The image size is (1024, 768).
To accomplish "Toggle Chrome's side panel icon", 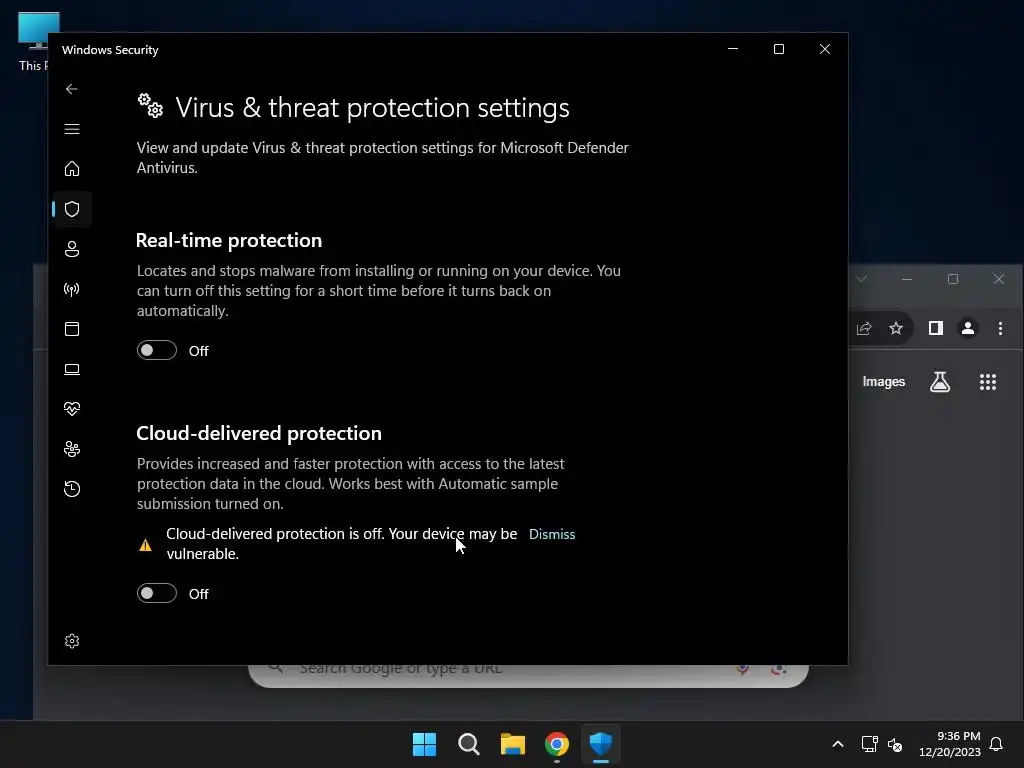I will (936, 328).
